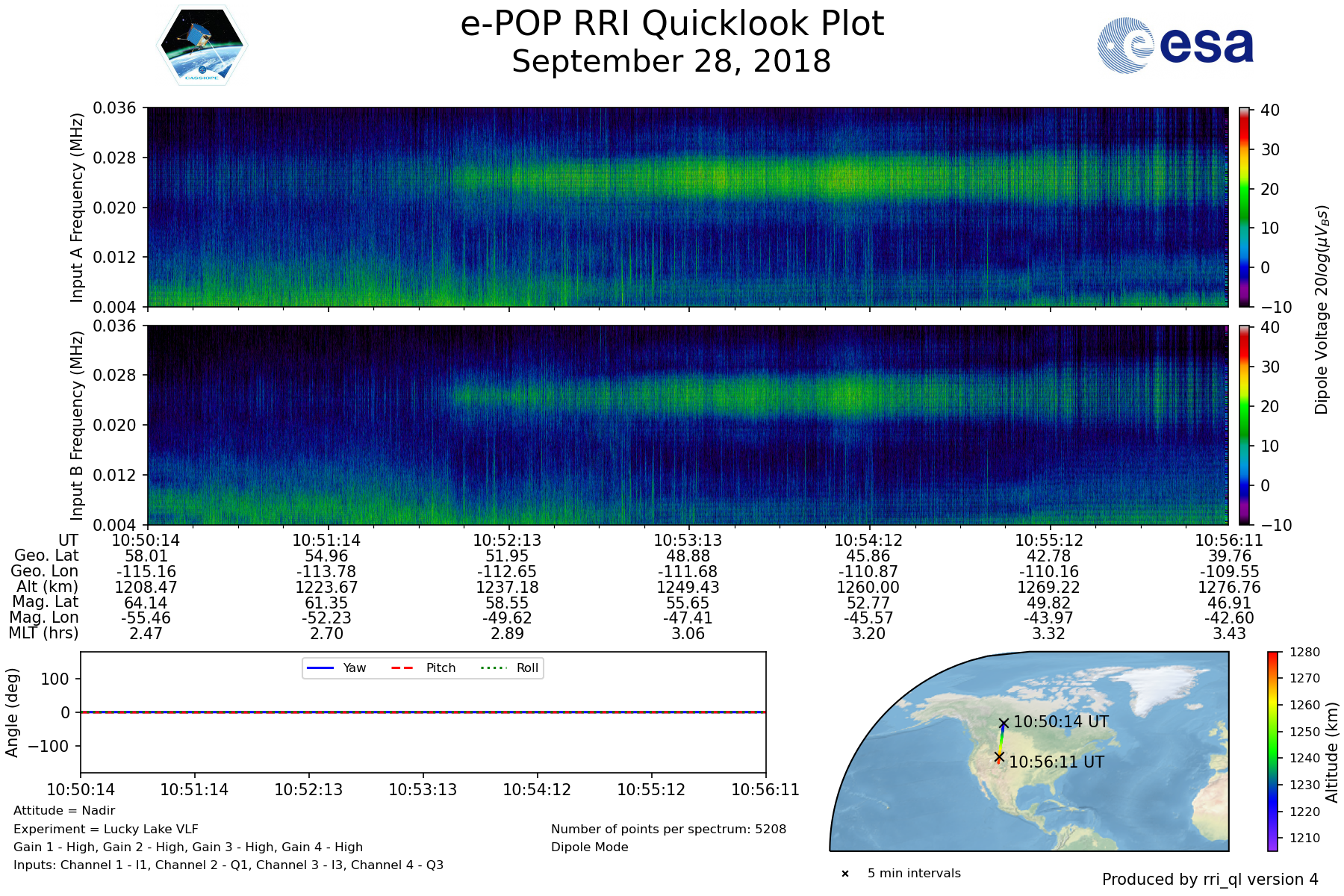Click the blue Yaw line sample in legend

tap(320, 668)
